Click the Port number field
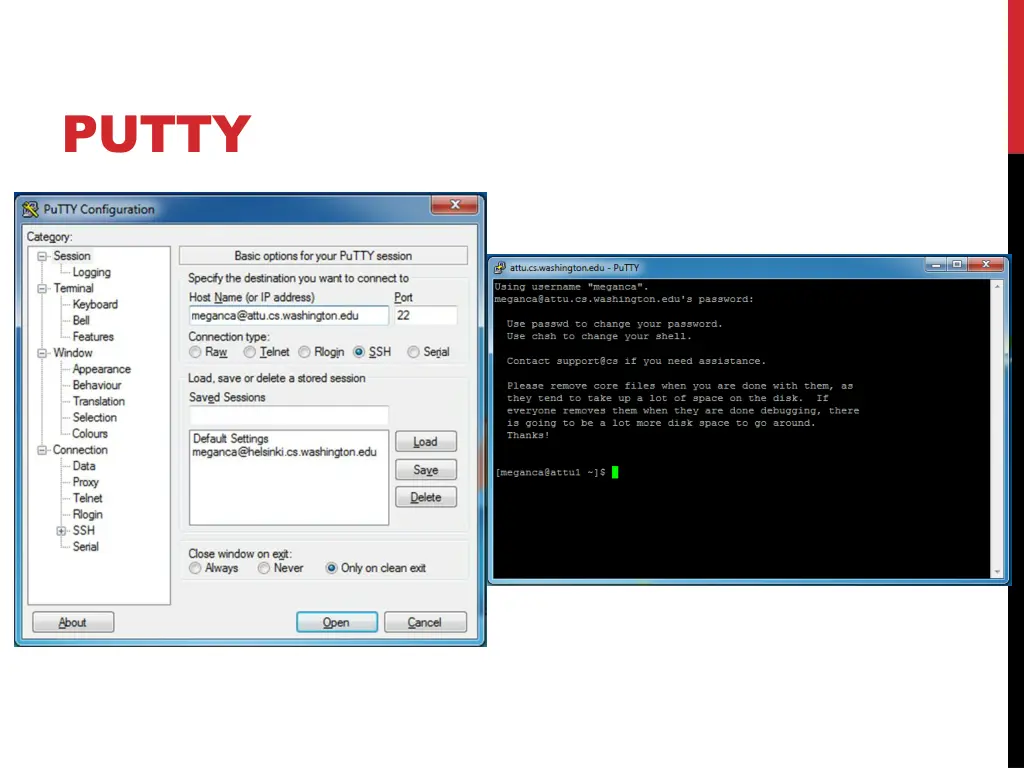 point(426,316)
